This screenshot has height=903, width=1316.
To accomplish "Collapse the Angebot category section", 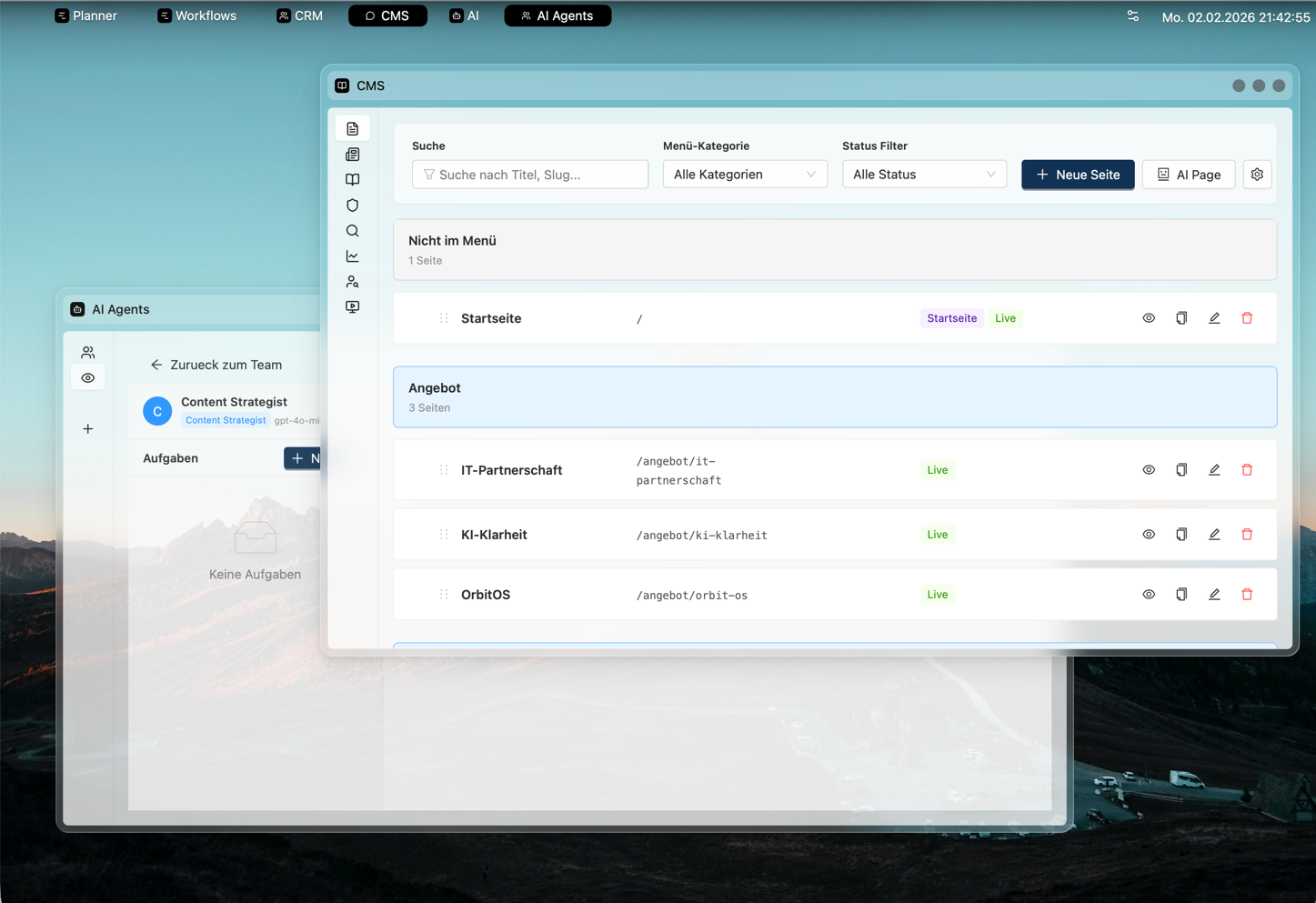I will [834, 397].
